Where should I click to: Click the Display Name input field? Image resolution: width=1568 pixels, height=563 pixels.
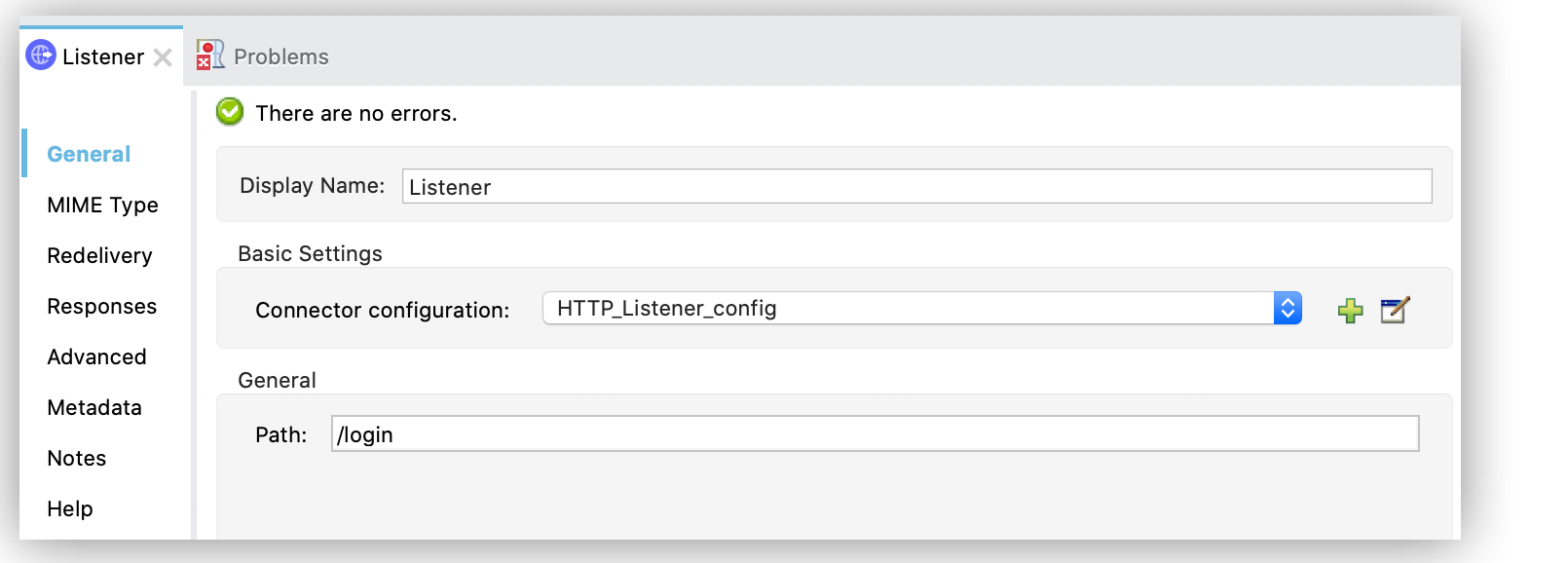pyautogui.click(x=915, y=186)
